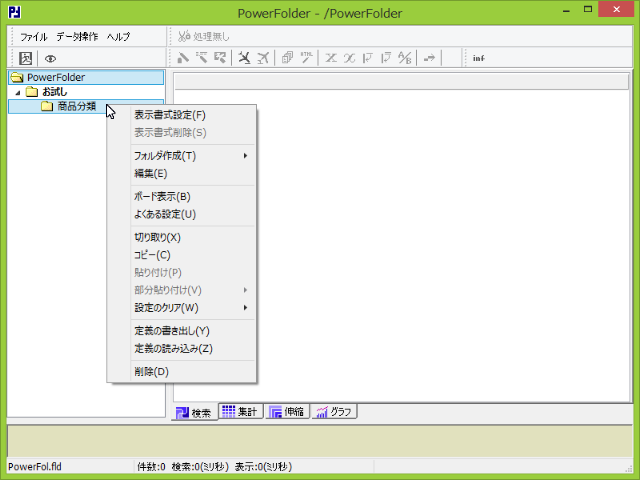Switch to the 集計 tab
Image resolution: width=640 pixels, height=480 pixels.
click(240, 411)
